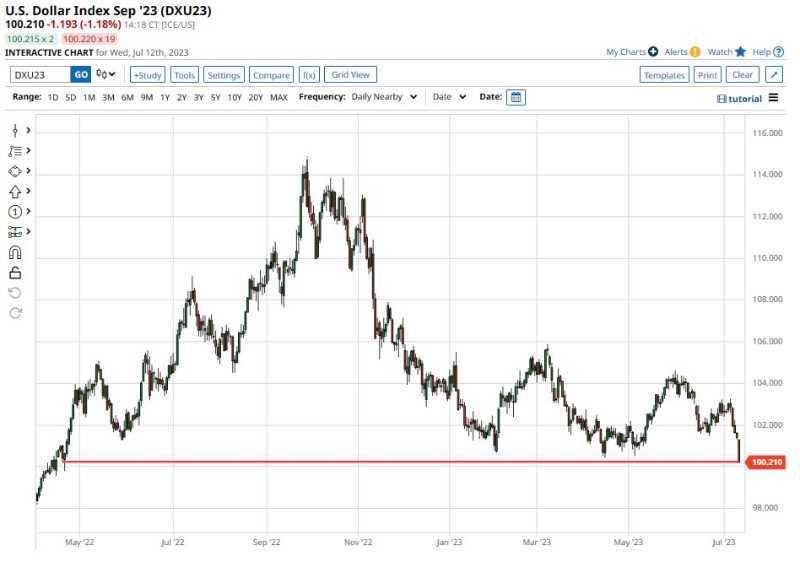Click the undo arrow in left toolbar
Screen dimensions: 800x563
pos(15,292)
